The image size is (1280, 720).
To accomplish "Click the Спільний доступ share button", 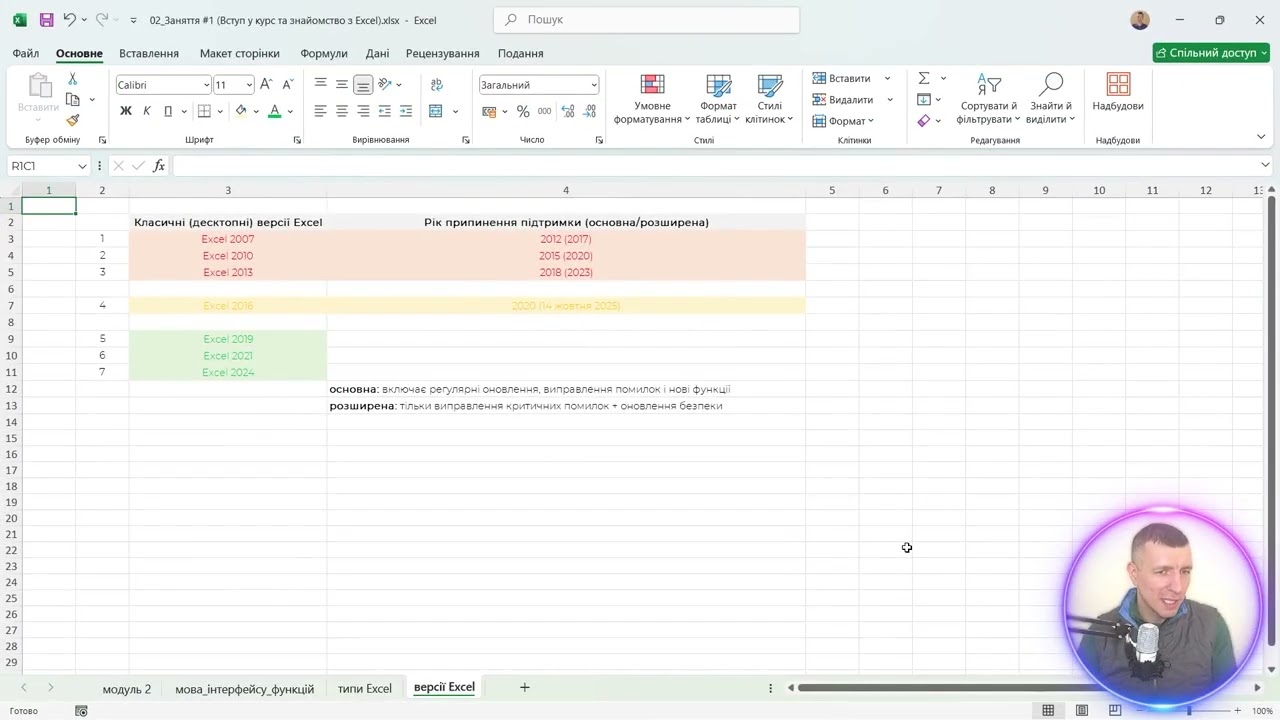I will click(x=1211, y=53).
